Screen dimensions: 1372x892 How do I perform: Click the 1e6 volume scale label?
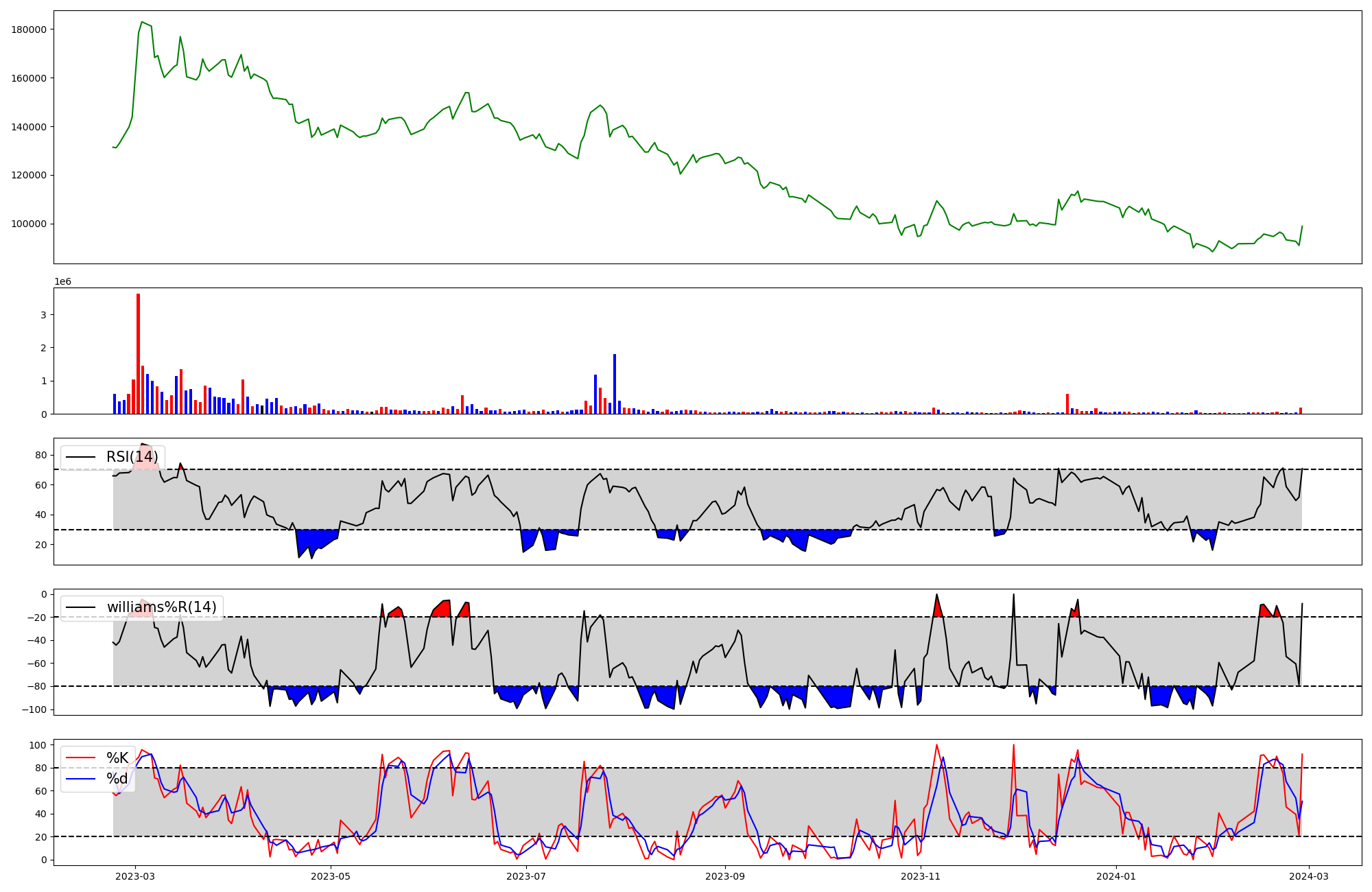[x=62, y=282]
